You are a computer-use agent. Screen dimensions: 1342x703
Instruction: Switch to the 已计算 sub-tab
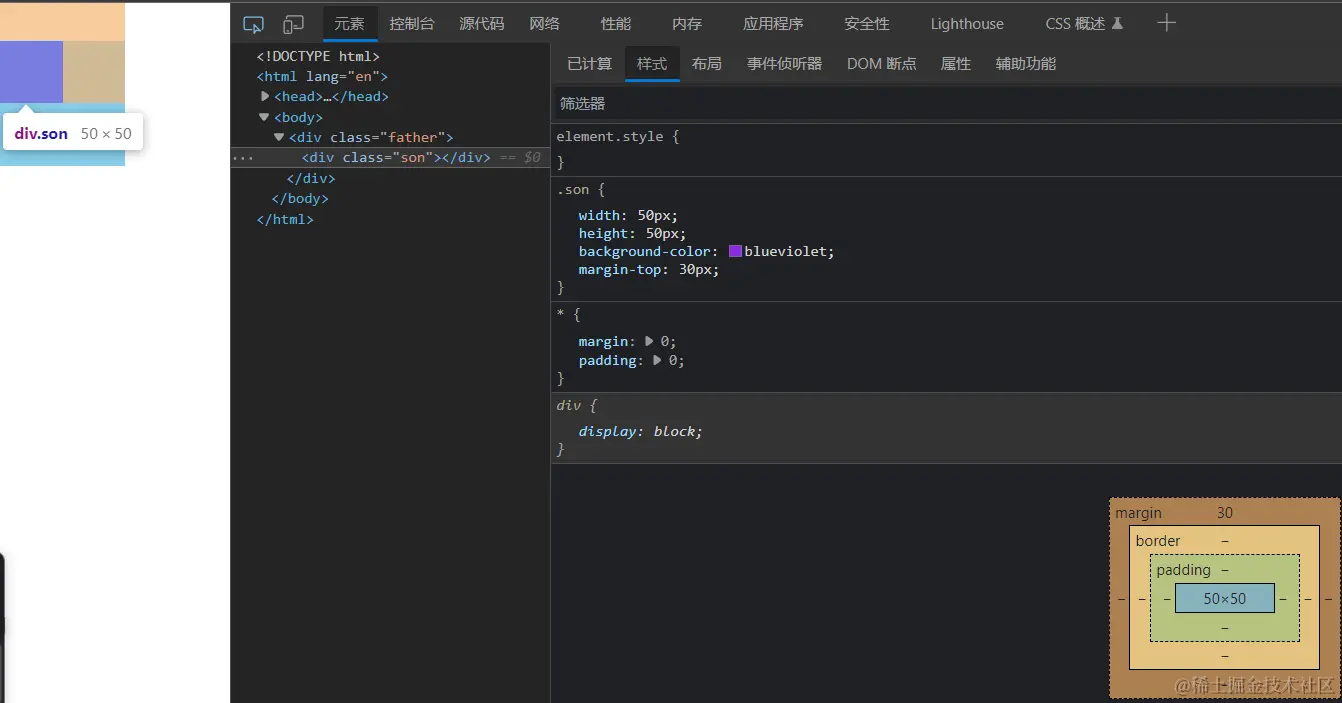[589, 64]
